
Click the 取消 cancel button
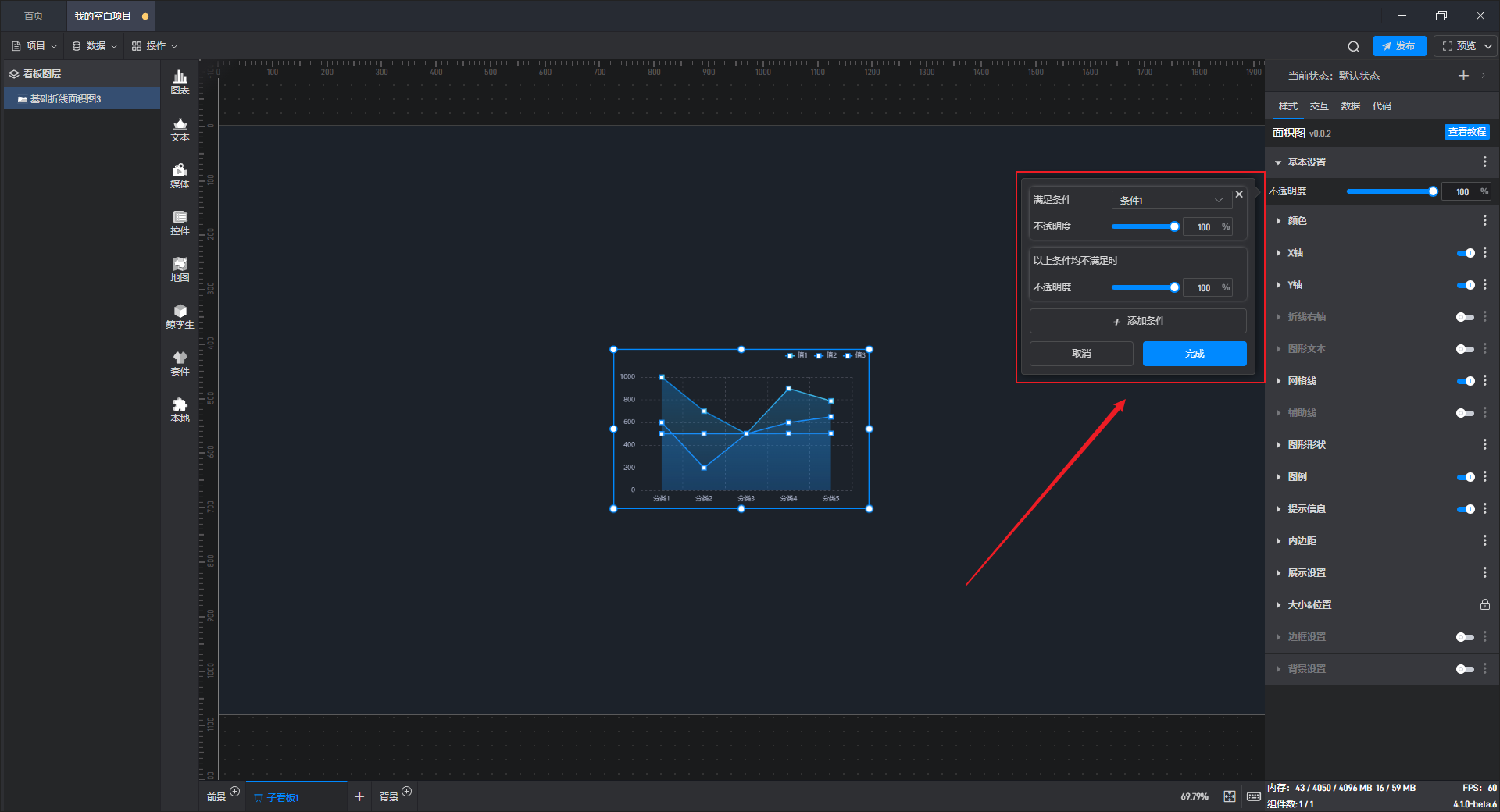coord(1081,354)
